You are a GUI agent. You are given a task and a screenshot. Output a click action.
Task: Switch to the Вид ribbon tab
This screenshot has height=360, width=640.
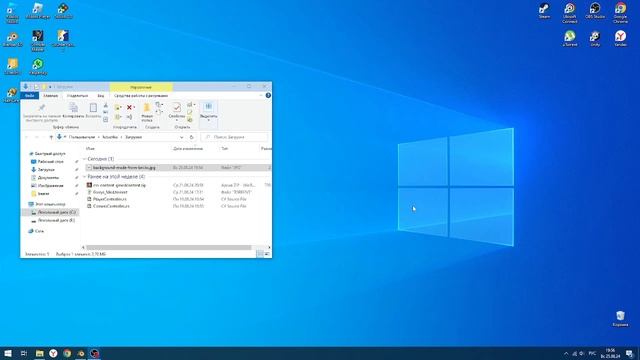pyautogui.click(x=100, y=96)
